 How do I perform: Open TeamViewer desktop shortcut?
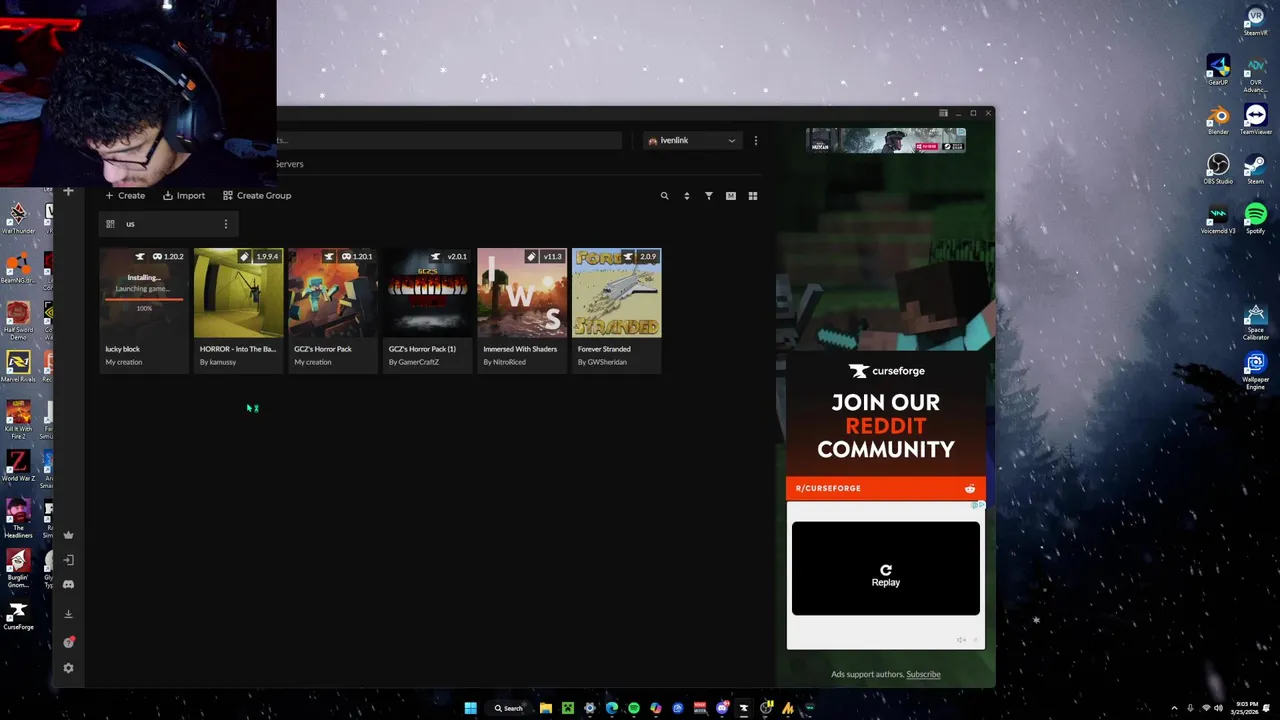coord(1256,119)
